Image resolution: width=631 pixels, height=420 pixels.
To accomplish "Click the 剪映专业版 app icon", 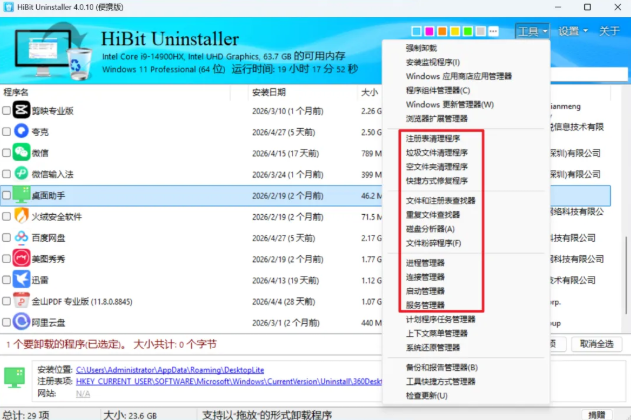I will point(21,110).
